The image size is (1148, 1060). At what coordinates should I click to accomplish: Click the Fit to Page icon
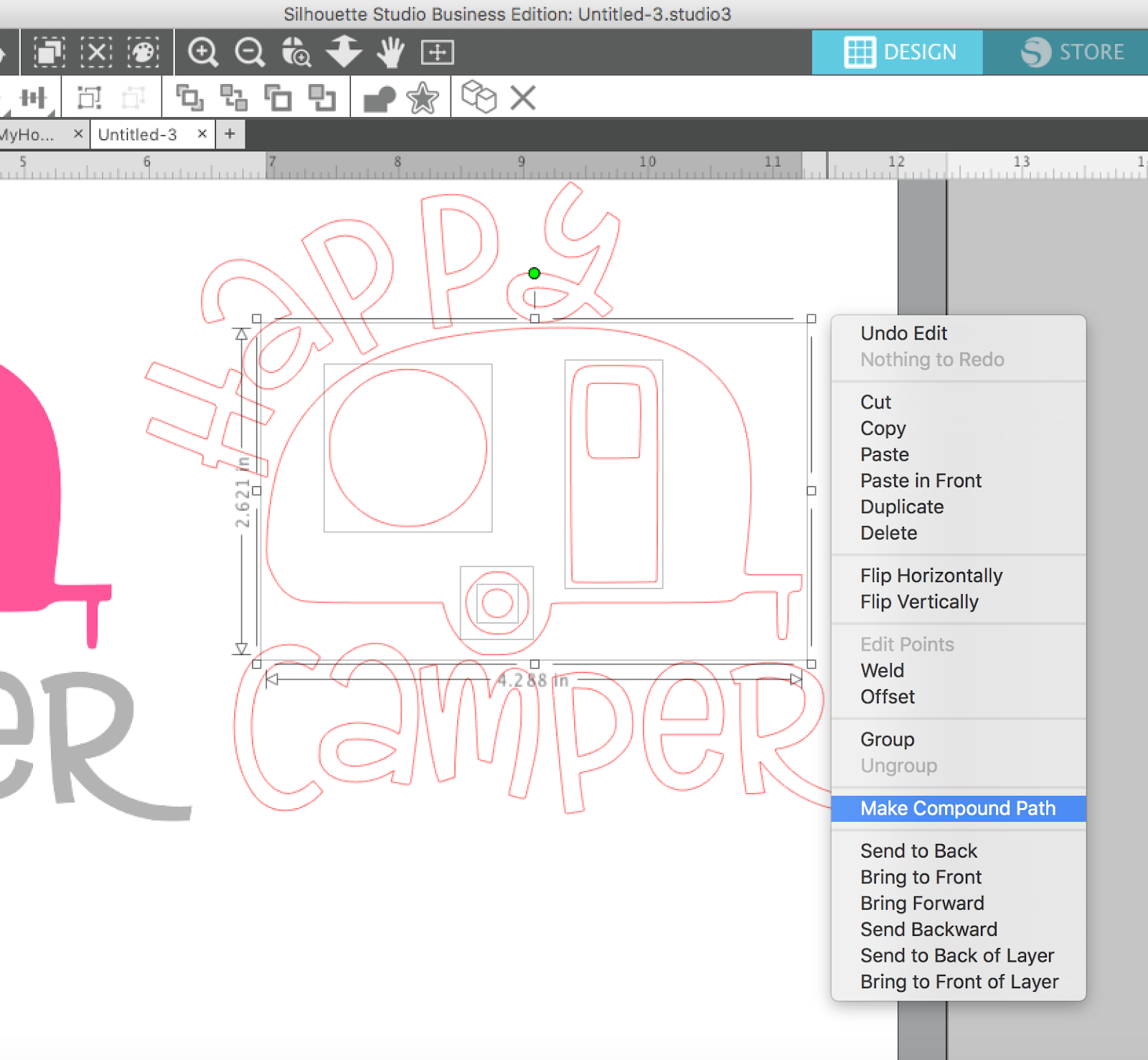pyautogui.click(x=438, y=52)
